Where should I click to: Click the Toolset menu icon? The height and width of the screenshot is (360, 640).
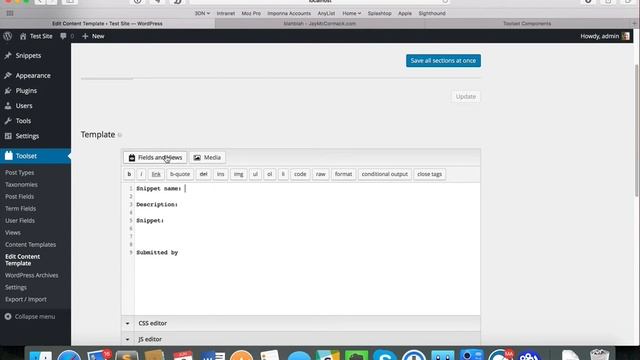click(x=9, y=156)
